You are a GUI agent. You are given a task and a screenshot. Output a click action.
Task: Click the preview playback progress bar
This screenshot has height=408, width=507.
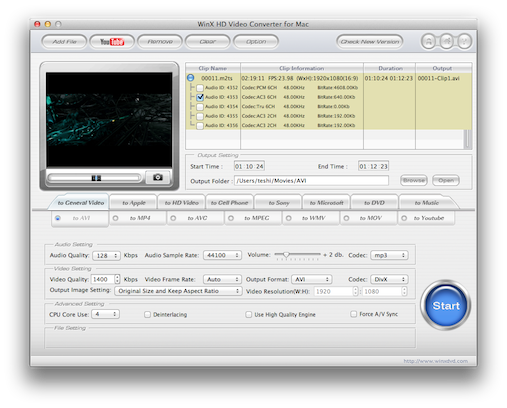94,178
